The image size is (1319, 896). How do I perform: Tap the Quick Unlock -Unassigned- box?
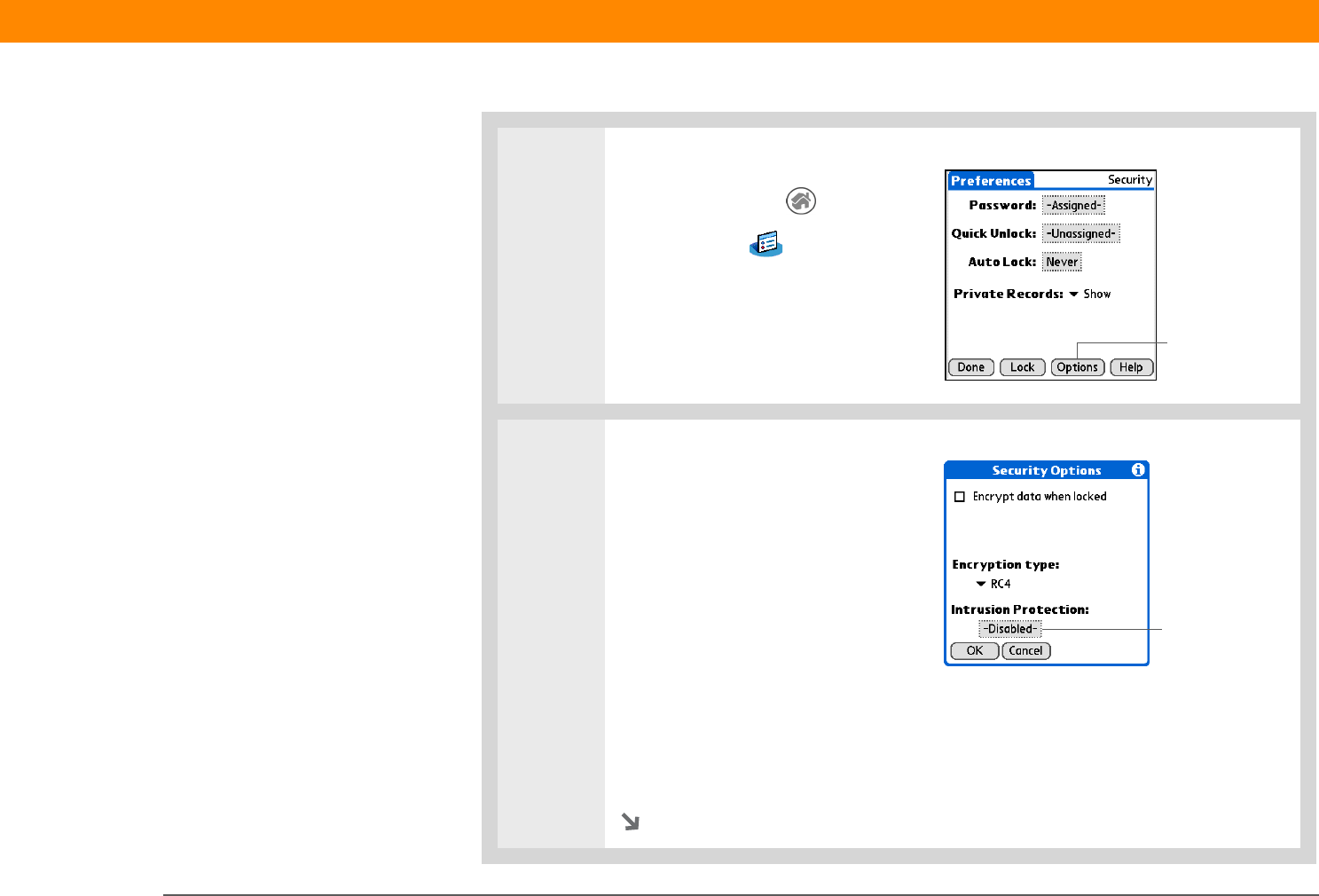(1081, 234)
